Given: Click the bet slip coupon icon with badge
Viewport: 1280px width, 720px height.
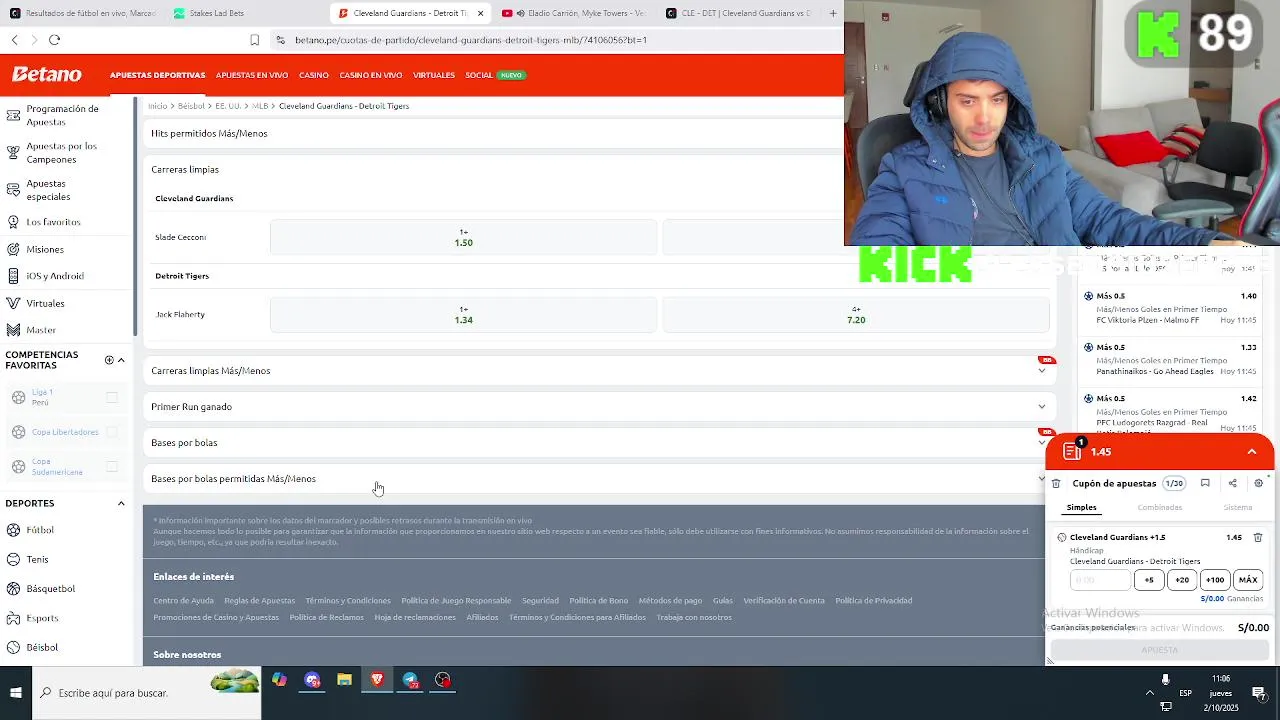Looking at the screenshot, I should (x=1074, y=450).
